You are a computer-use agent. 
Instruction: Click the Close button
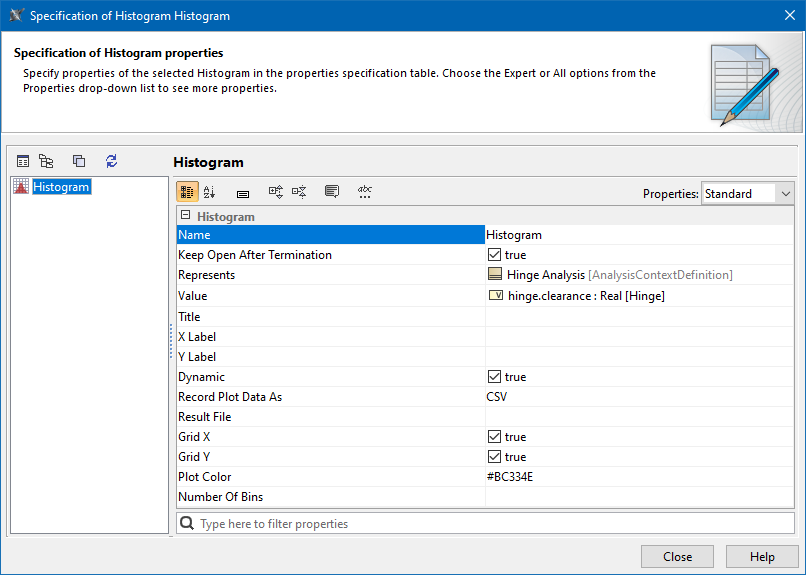point(677,557)
